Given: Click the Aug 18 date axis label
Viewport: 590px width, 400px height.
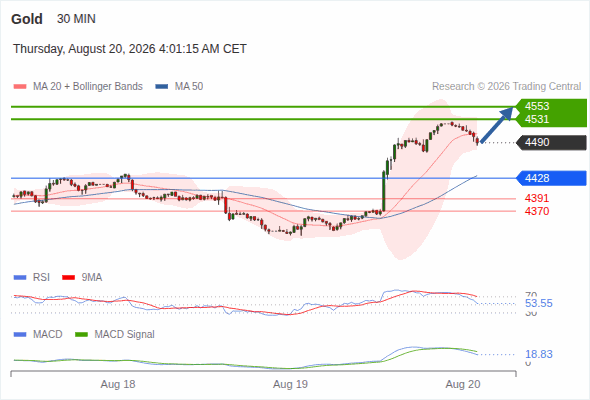Looking at the screenshot, I should pos(118,384).
